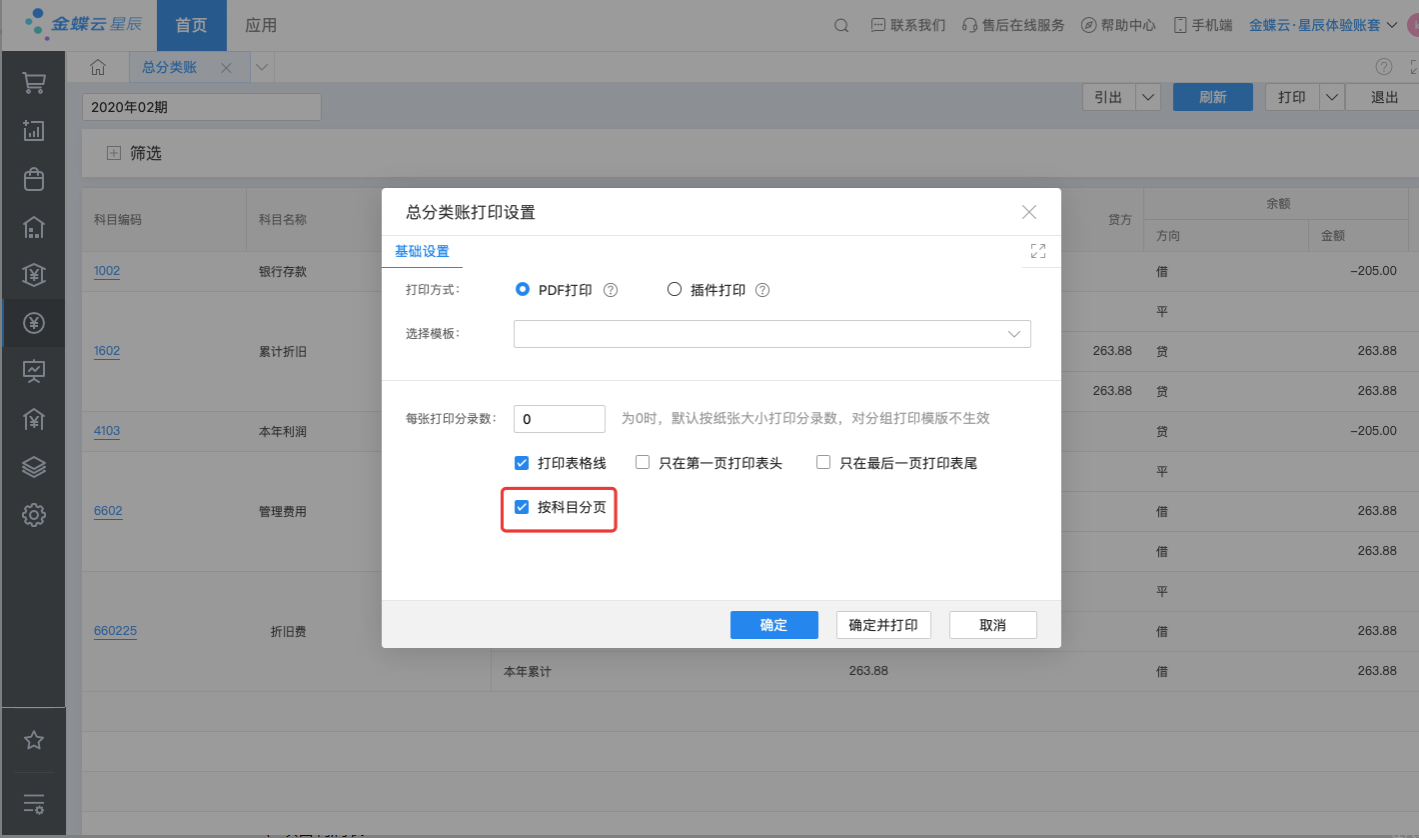Click the 插件打印 help question icon

tap(762, 290)
